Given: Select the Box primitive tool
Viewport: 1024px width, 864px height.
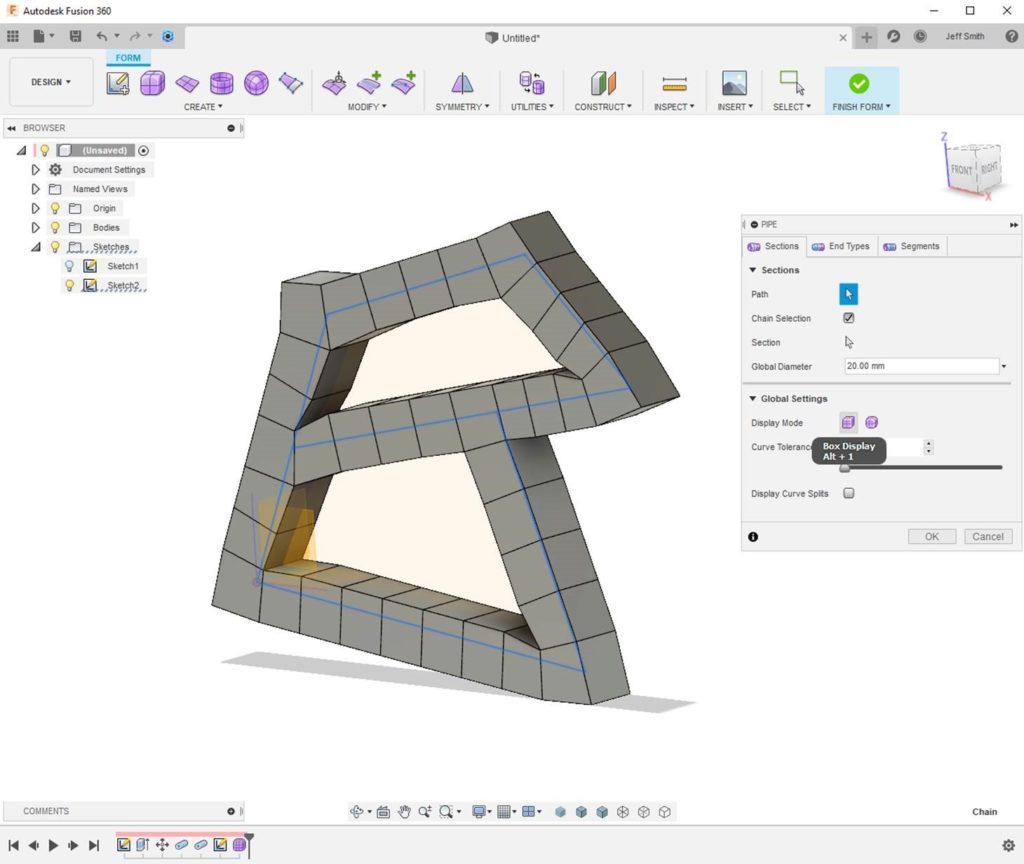Looking at the screenshot, I should point(152,83).
